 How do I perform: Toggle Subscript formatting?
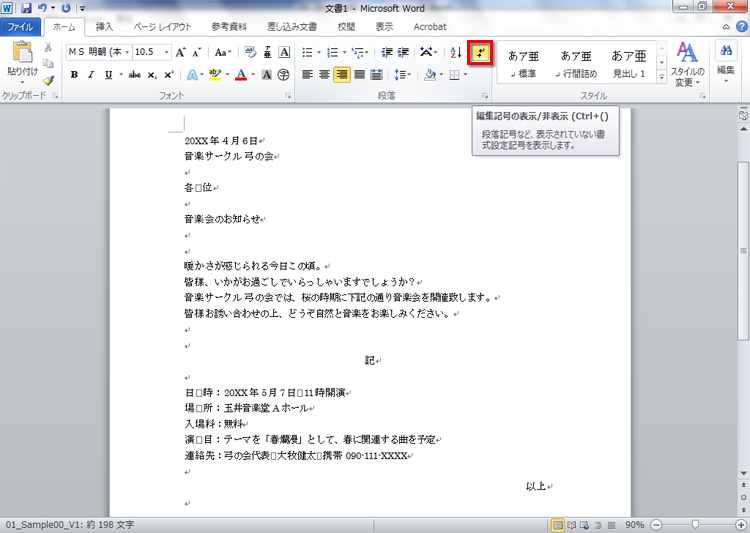(152, 75)
